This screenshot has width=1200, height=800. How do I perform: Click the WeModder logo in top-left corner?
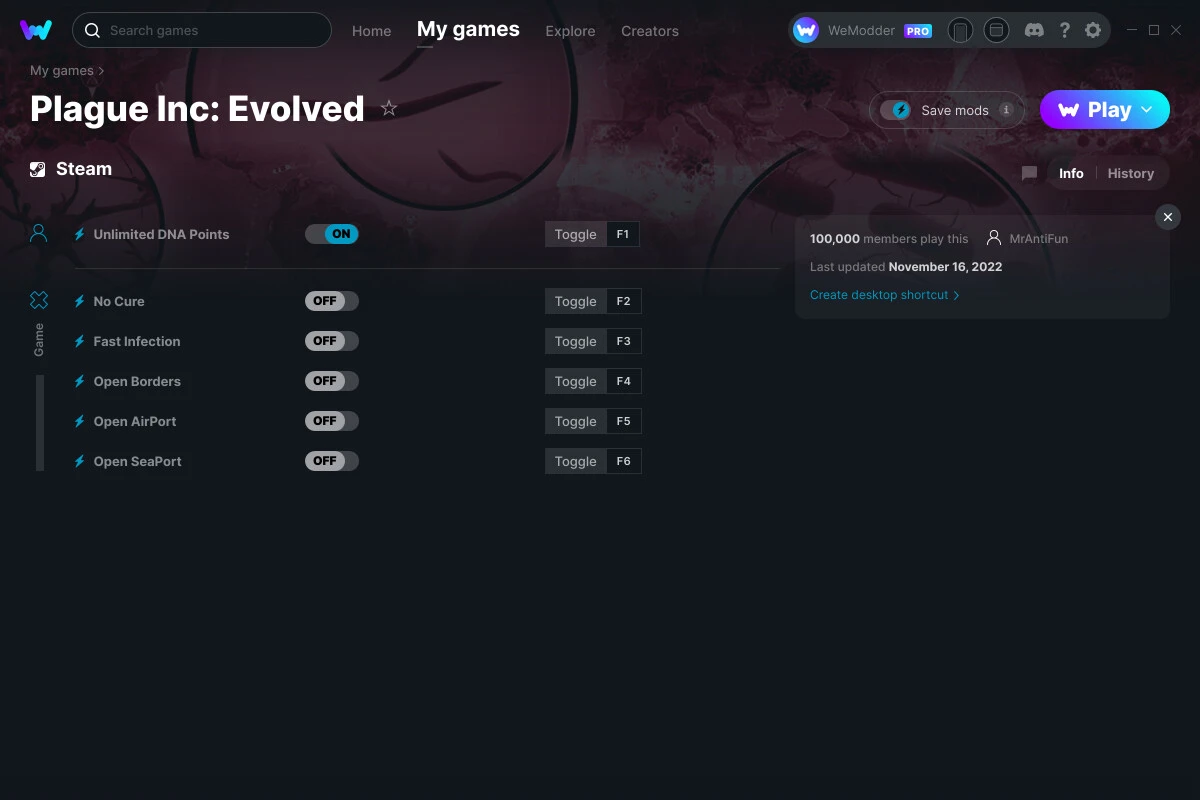(36, 30)
